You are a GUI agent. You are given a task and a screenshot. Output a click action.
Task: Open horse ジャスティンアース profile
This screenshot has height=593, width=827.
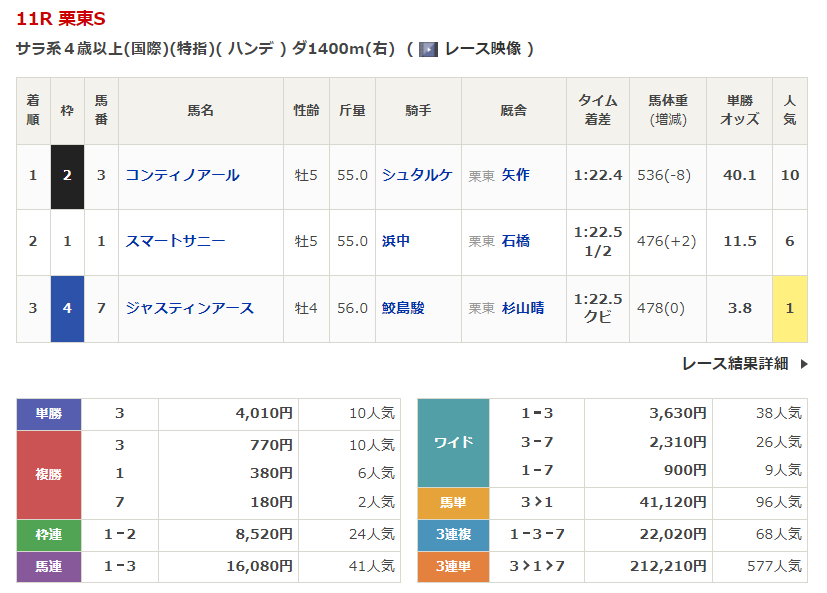(189, 308)
